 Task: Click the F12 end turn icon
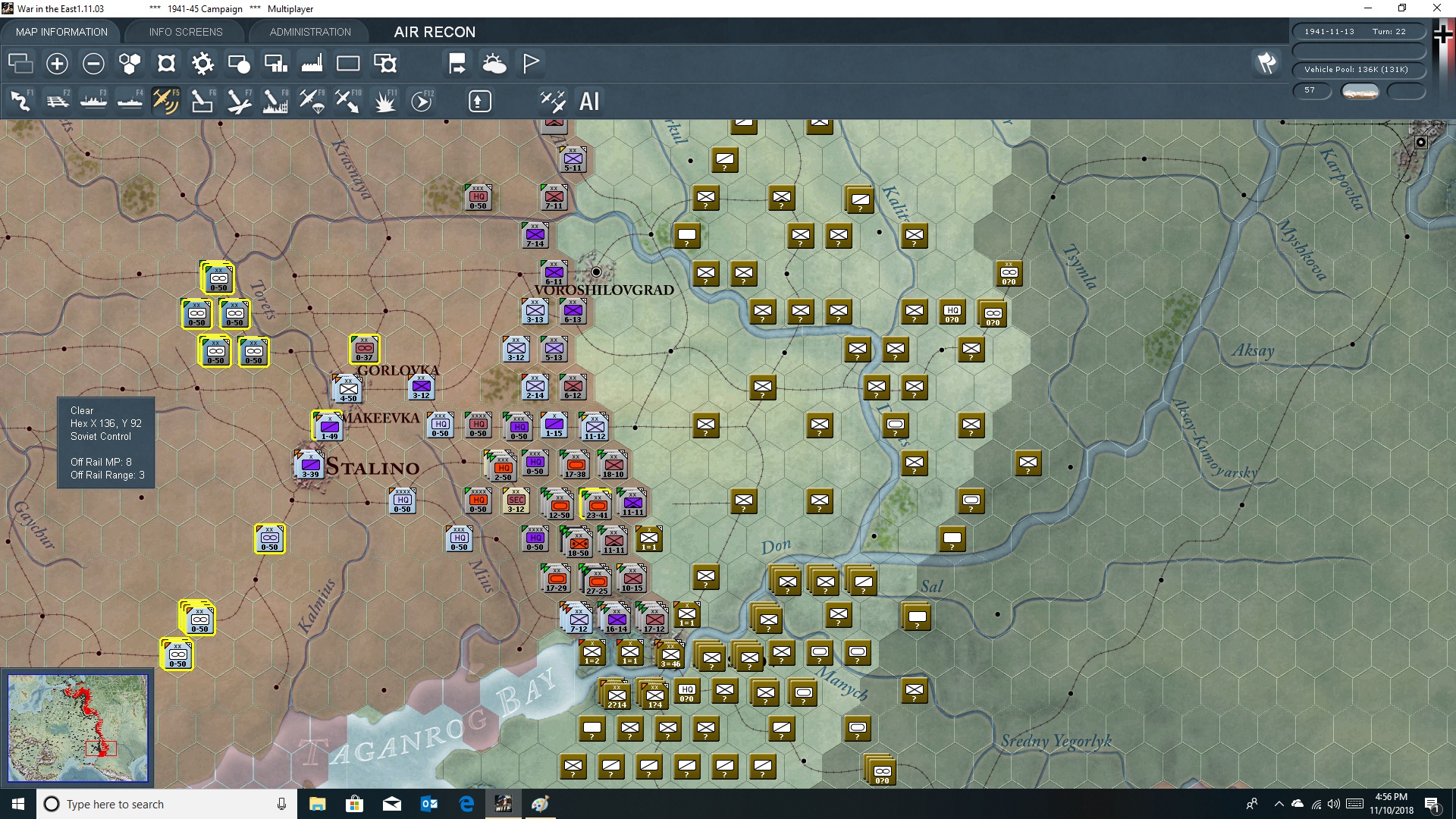point(422,101)
